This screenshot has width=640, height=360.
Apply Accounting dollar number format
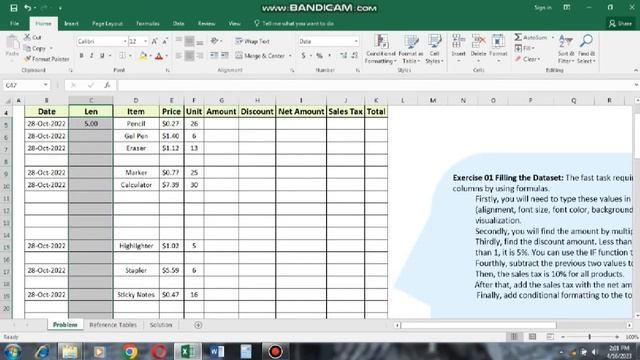tap(303, 56)
